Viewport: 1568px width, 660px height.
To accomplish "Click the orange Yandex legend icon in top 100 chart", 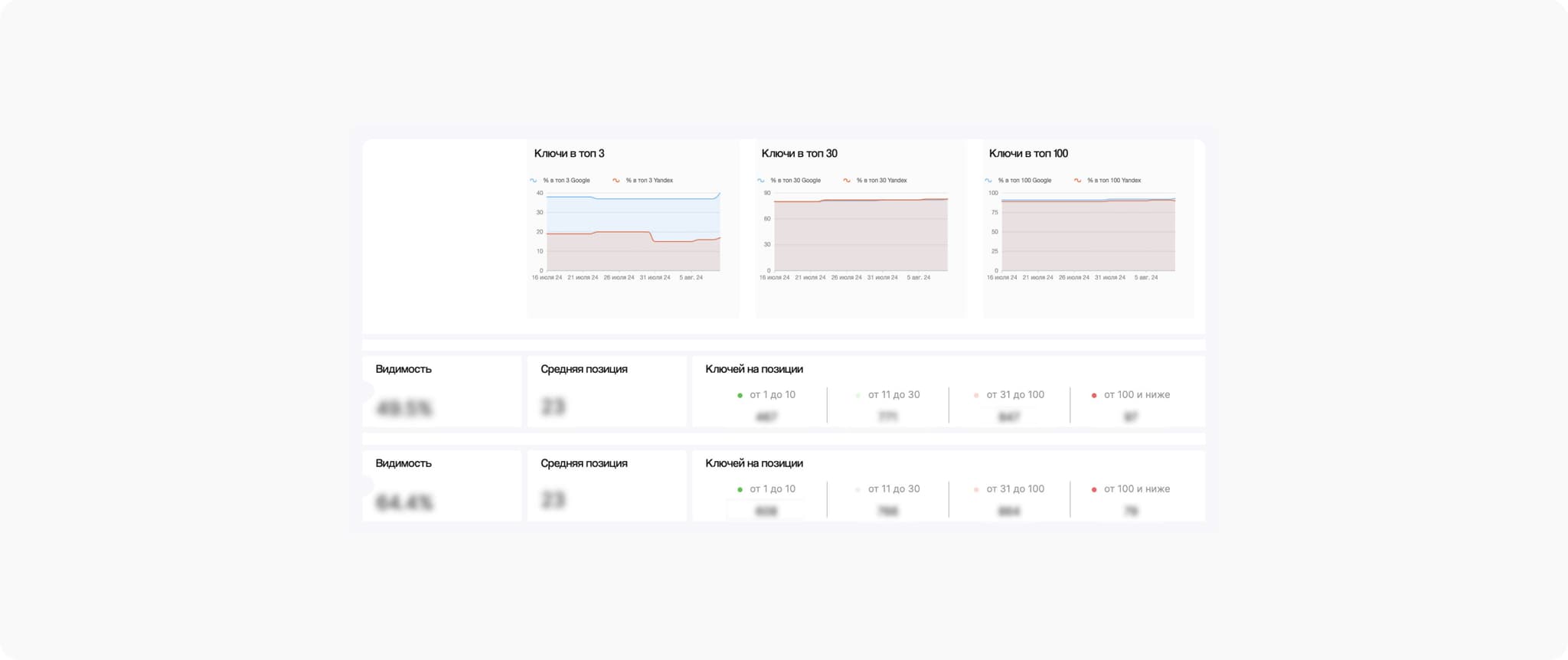I will pos(1077,181).
